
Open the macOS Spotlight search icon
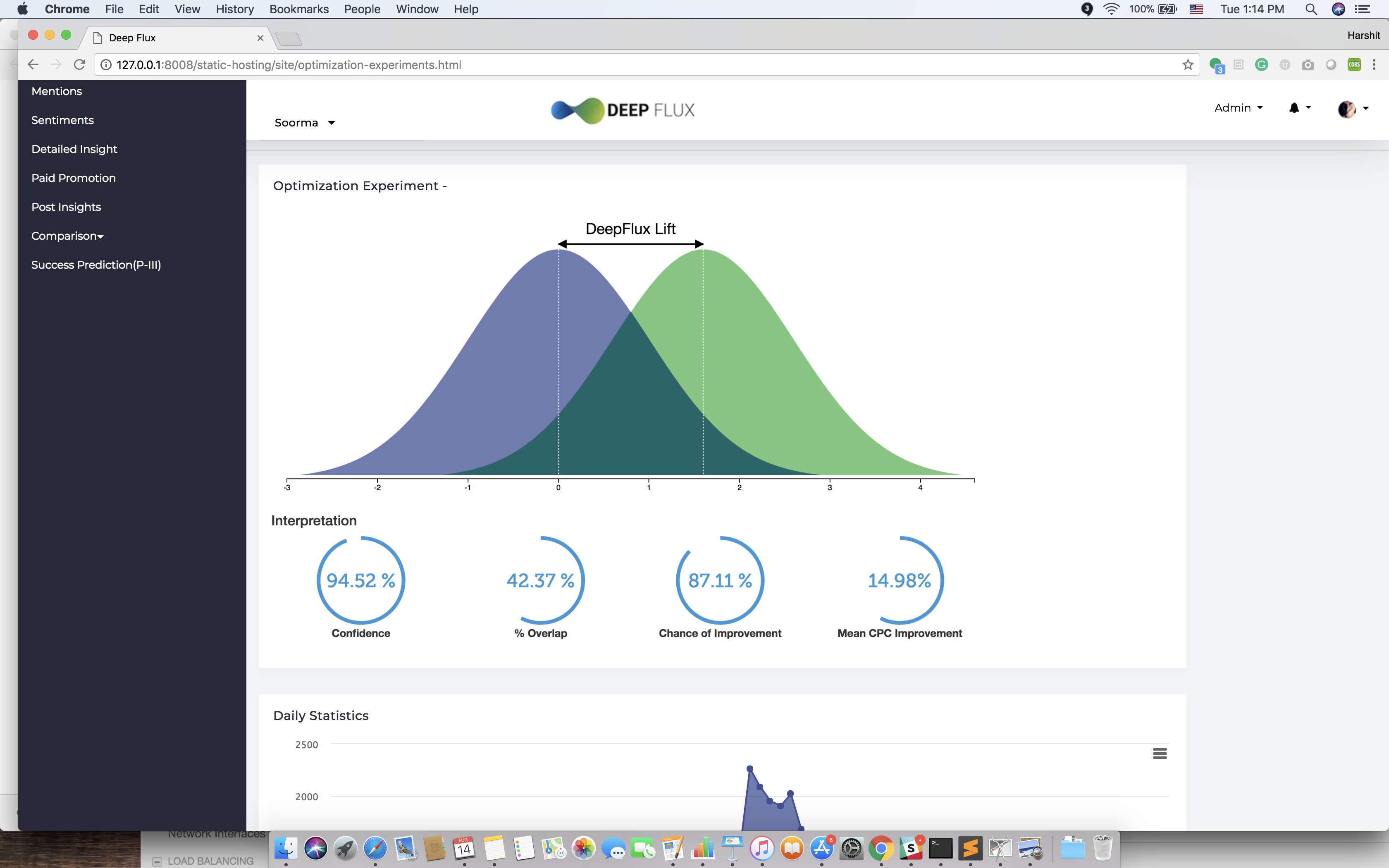coord(1310,9)
